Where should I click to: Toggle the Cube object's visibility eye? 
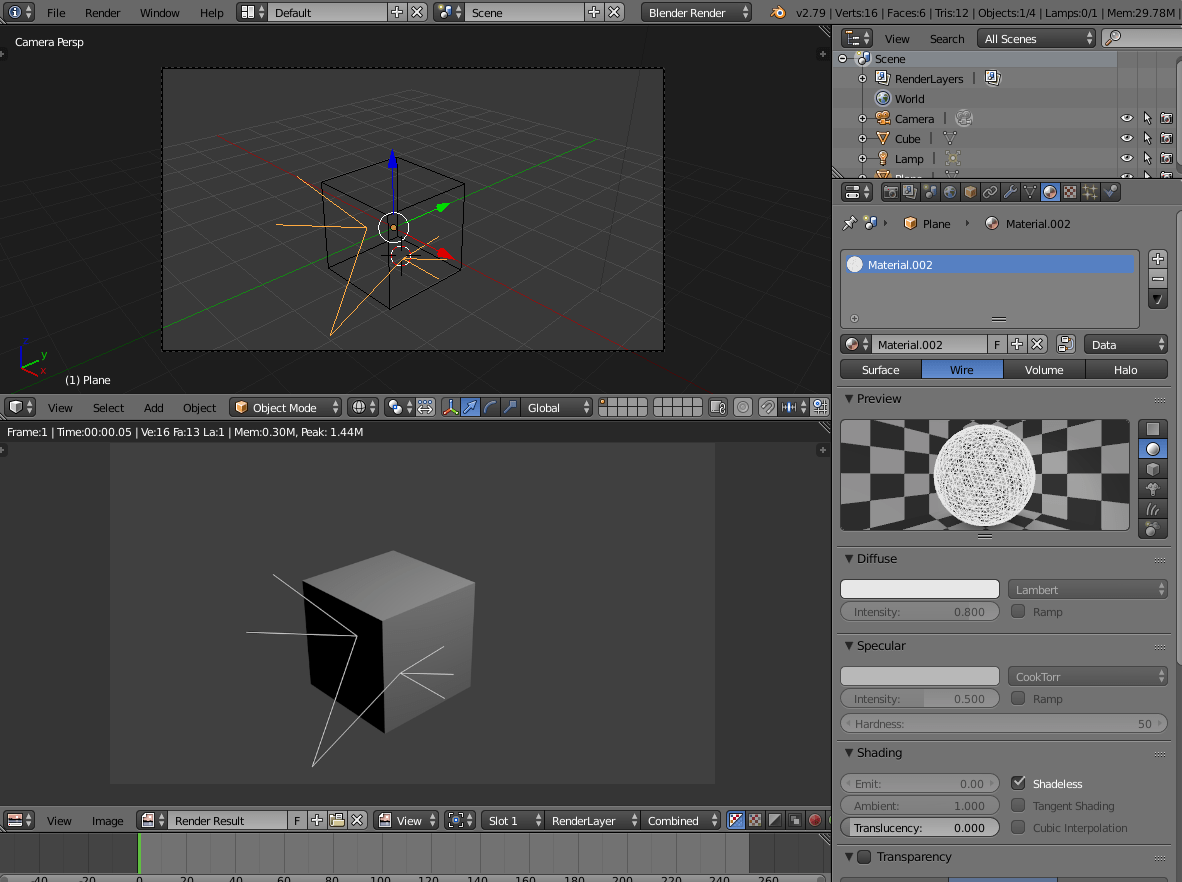point(1127,138)
